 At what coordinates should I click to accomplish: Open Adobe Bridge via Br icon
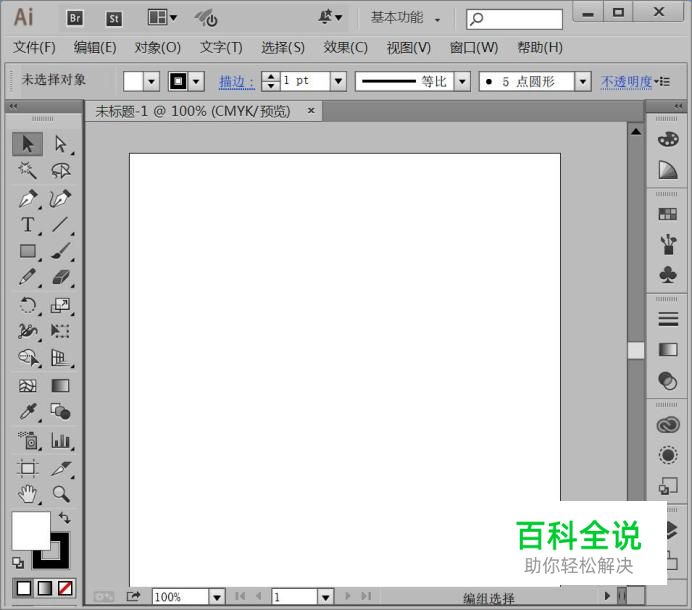point(75,19)
